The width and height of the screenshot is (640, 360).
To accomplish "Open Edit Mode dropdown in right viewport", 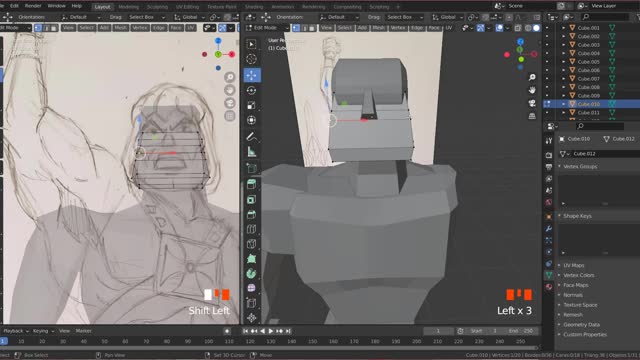I will [268, 28].
